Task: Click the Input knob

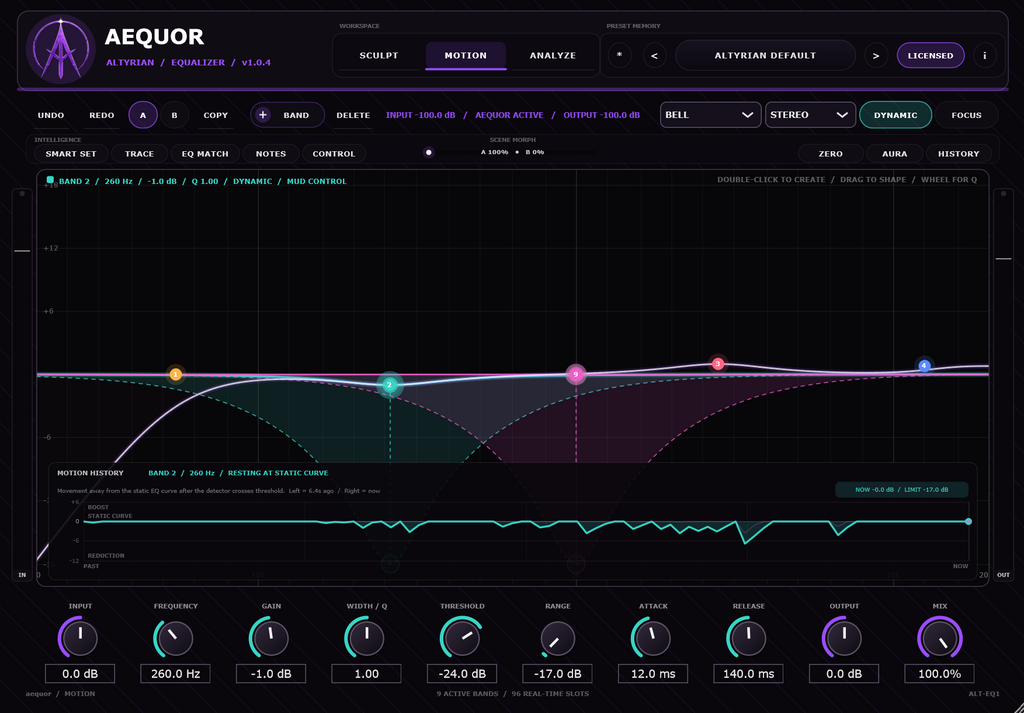Action: pyautogui.click(x=80, y=638)
